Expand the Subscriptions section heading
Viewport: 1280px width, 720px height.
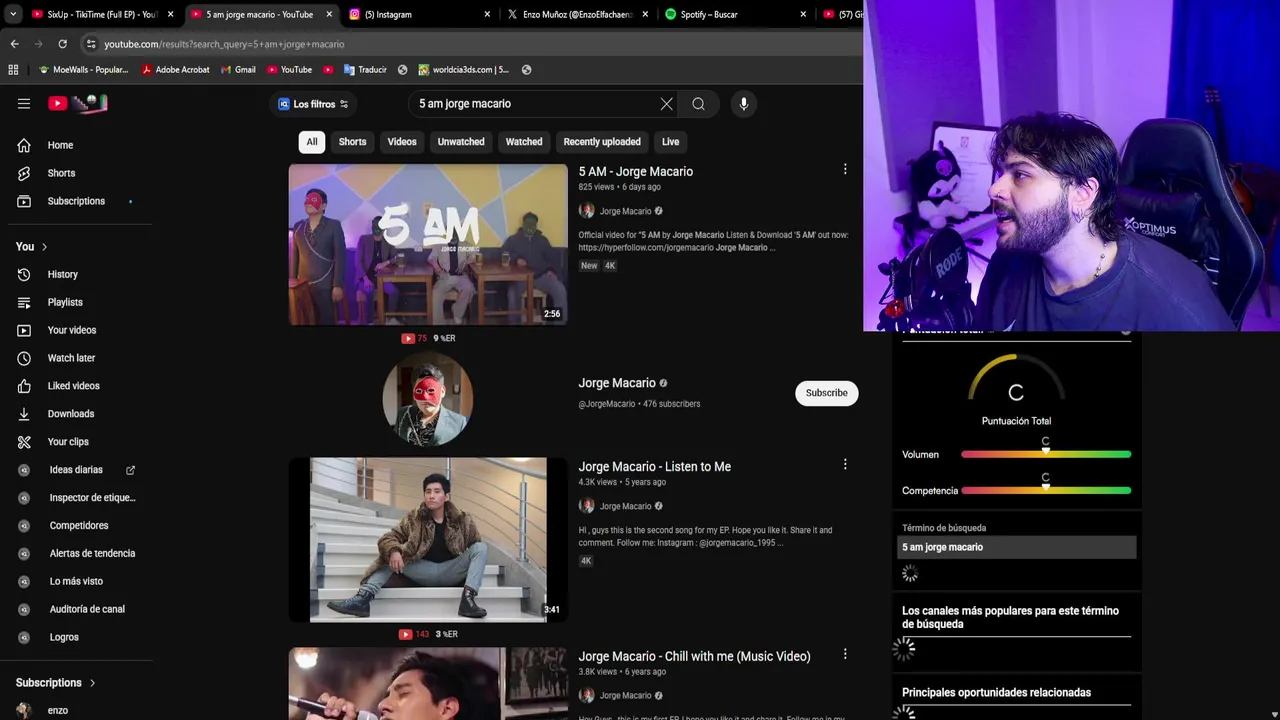coord(56,683)
